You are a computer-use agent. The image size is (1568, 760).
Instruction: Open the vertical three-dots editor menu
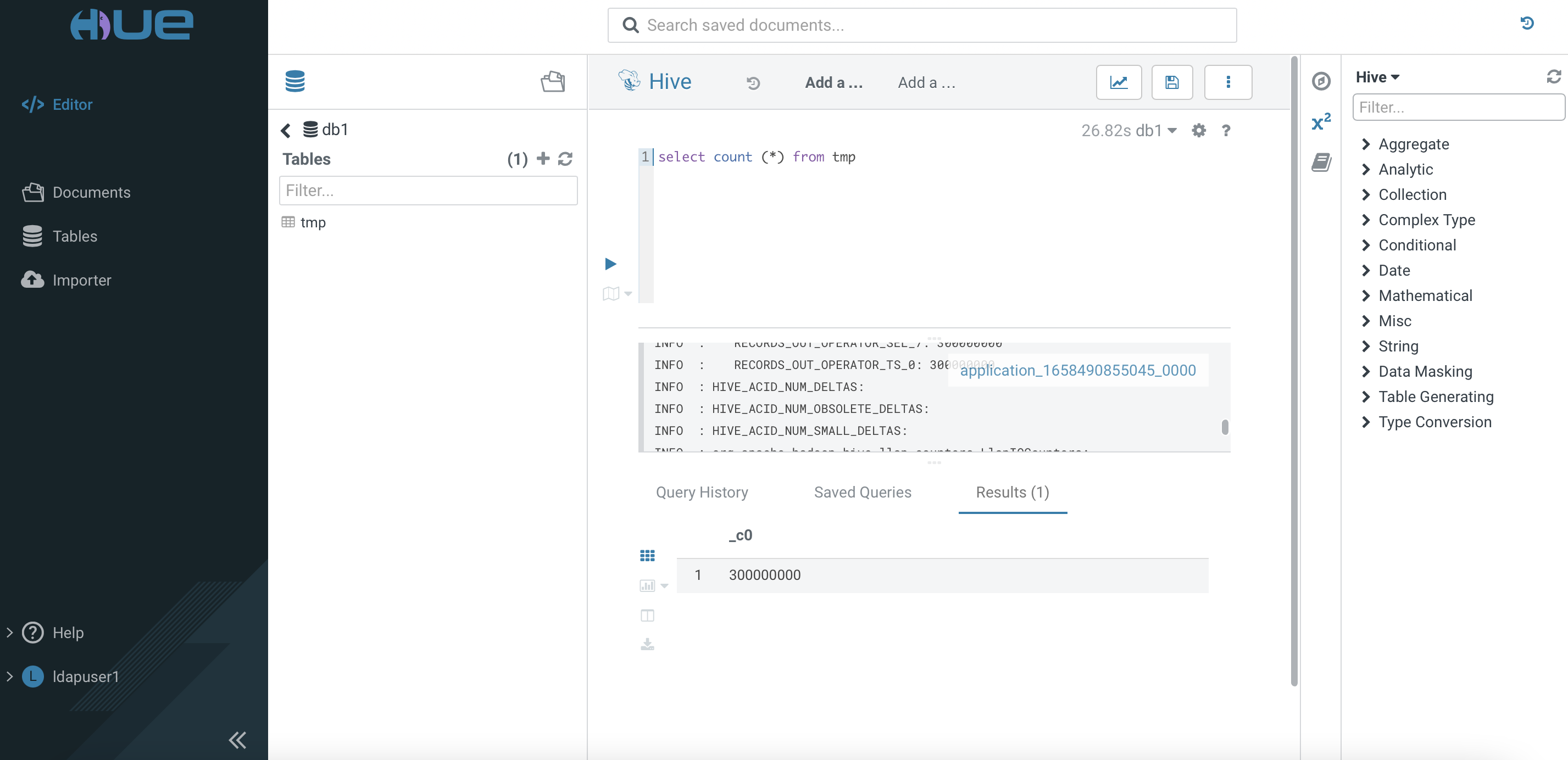1228,82
